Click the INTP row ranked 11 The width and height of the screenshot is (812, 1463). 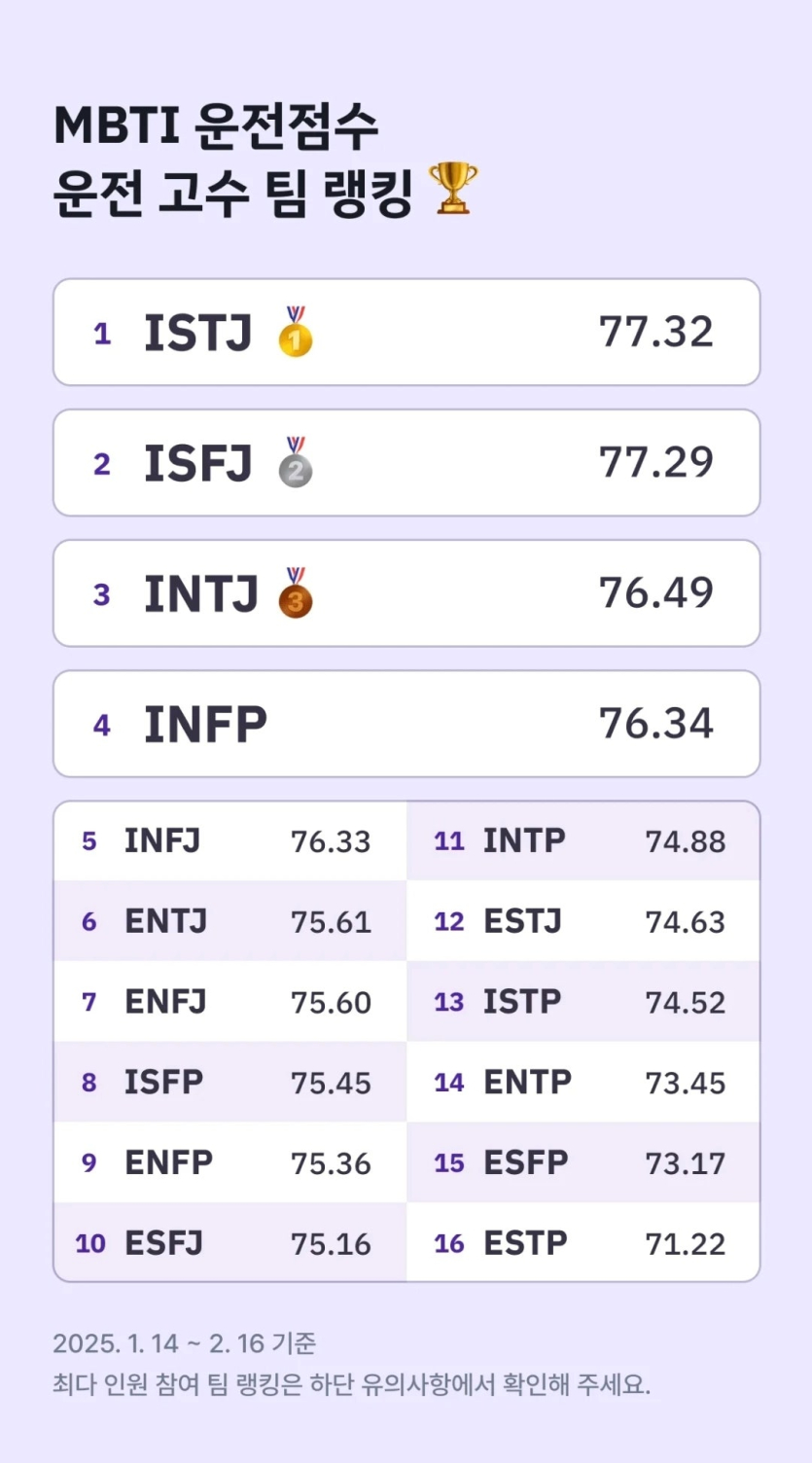583,841
